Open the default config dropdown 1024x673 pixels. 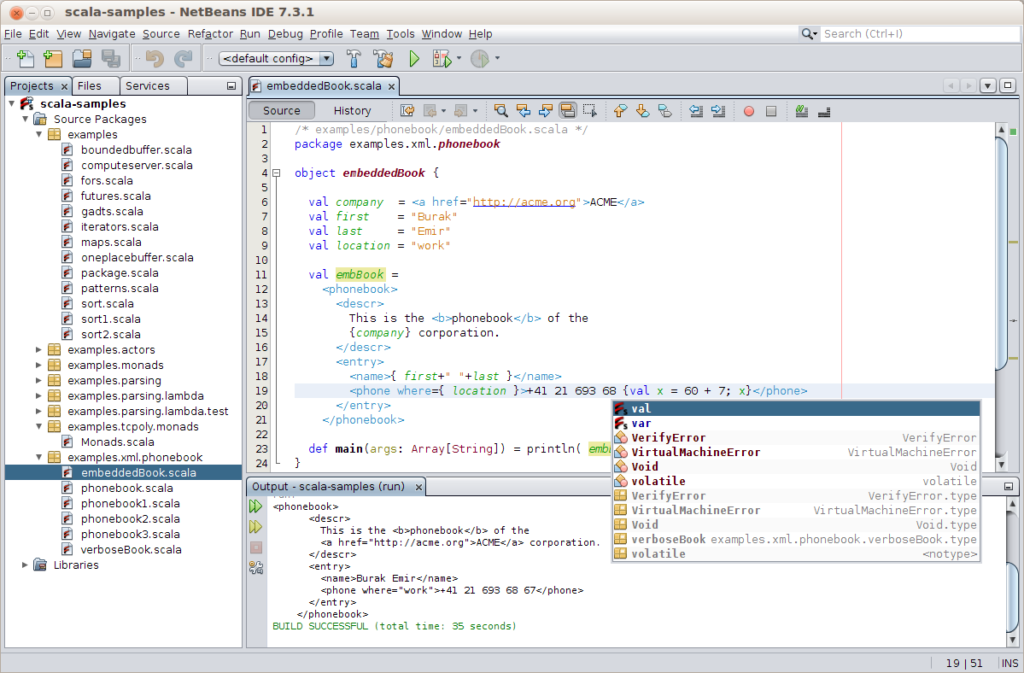point(328,58)
